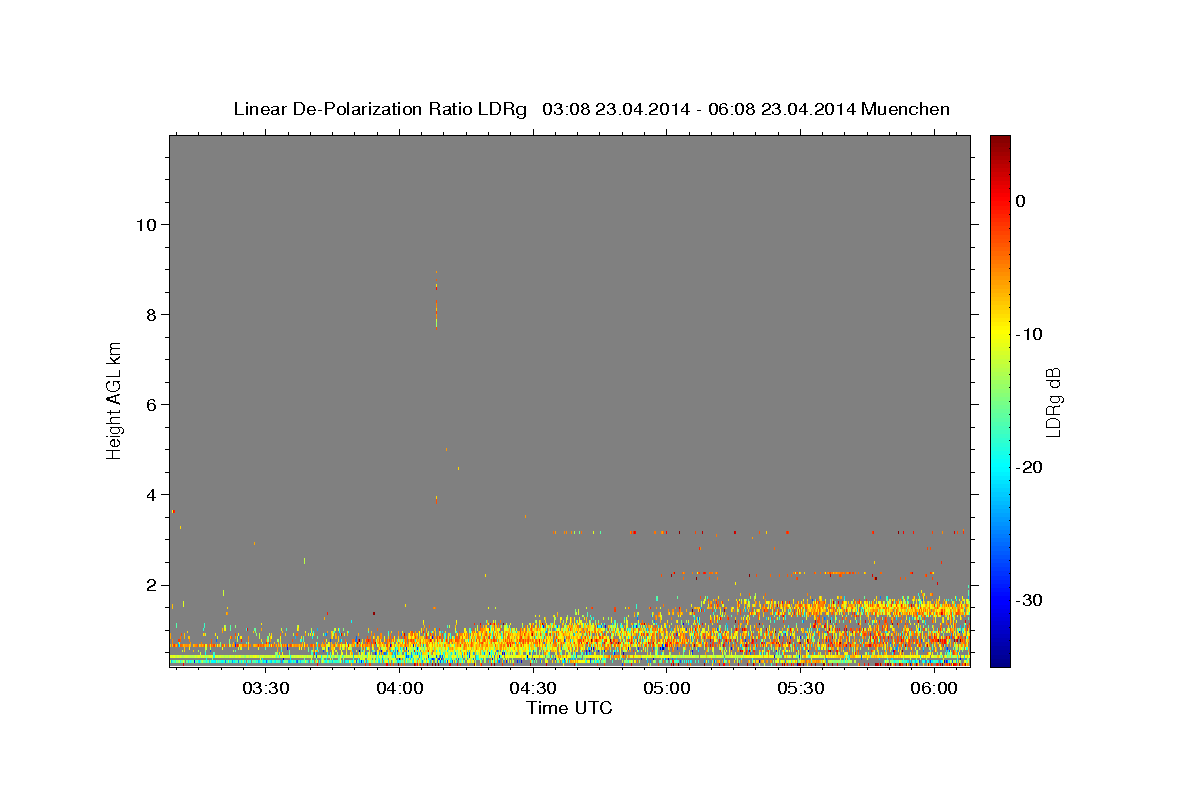Click the height tick label '6'
1200x800 pixels.
152,404
